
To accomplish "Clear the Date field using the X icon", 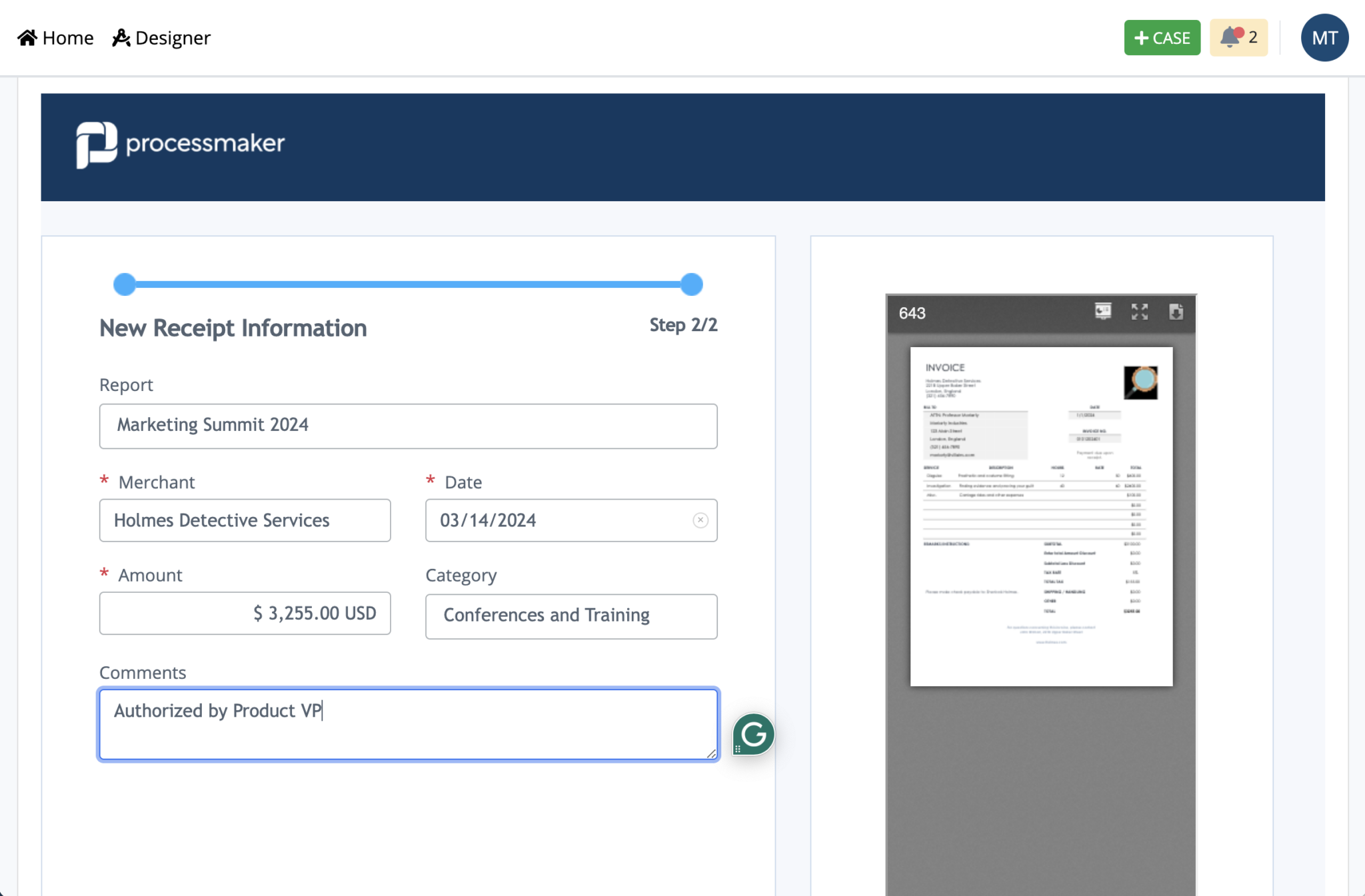I will (699, 520).
